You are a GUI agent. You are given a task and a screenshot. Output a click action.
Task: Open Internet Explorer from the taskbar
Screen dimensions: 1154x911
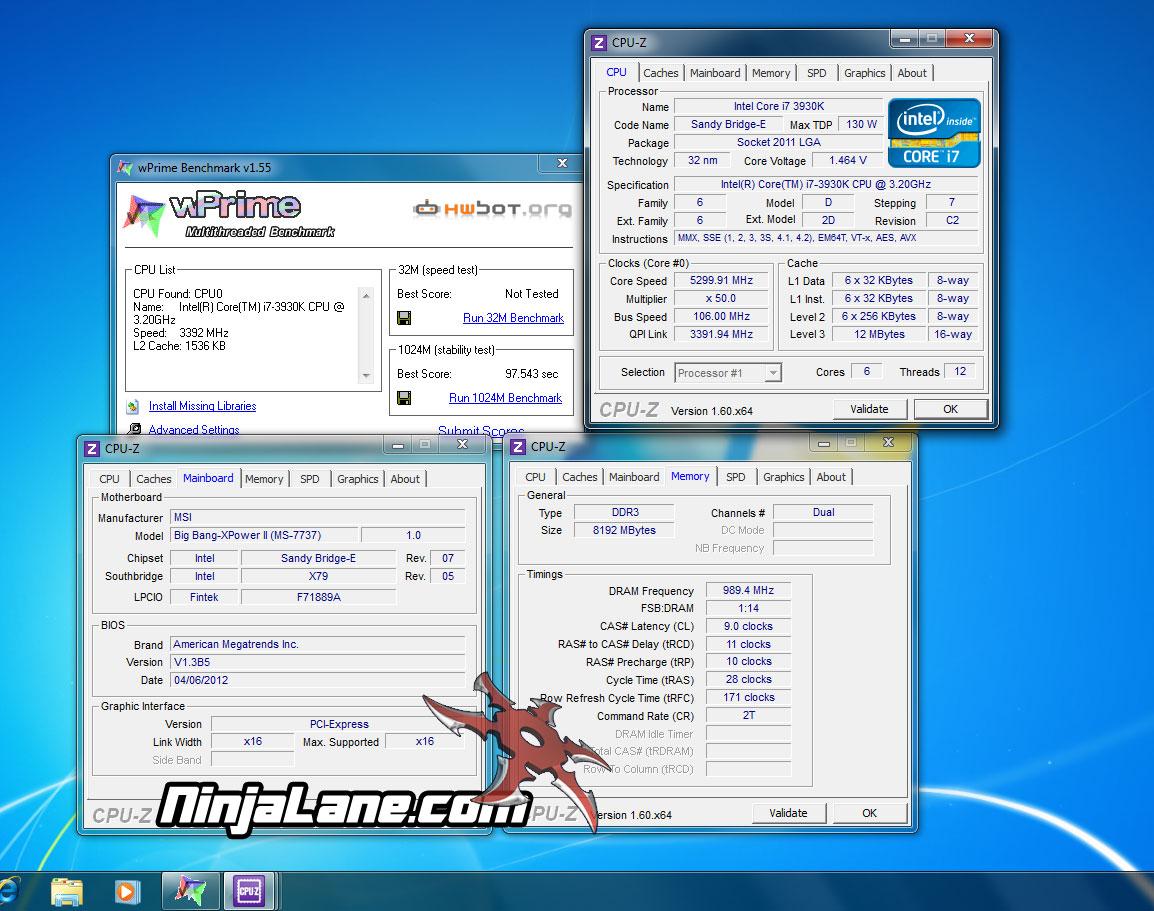[x=7, y=891]
